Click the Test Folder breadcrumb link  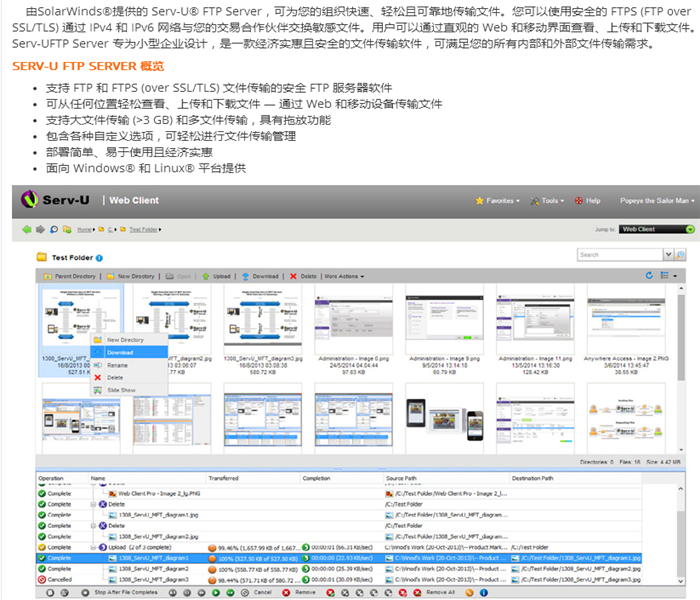tap(143, 229)
